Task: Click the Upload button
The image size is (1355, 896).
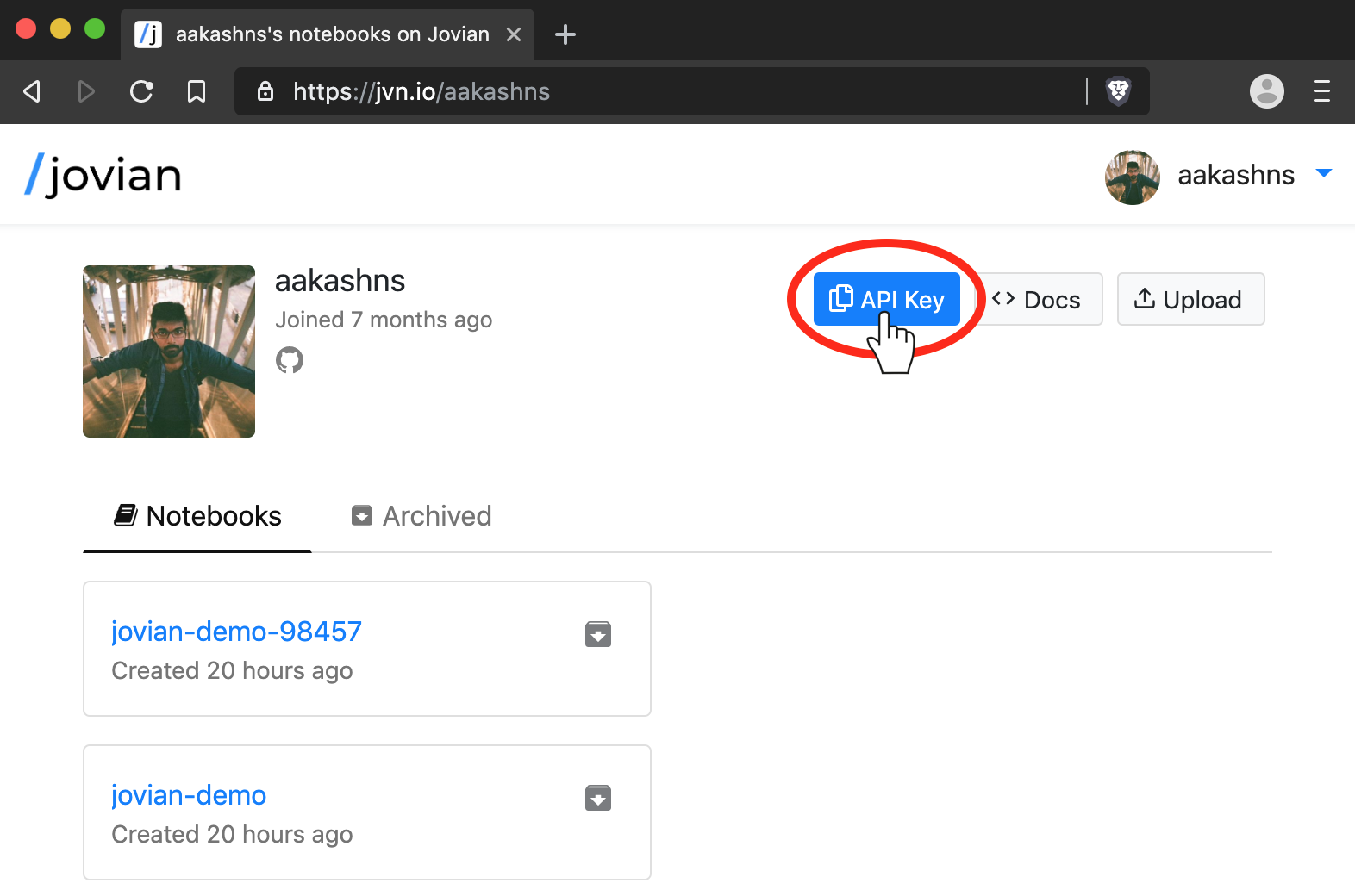Action: (1191, 299)
